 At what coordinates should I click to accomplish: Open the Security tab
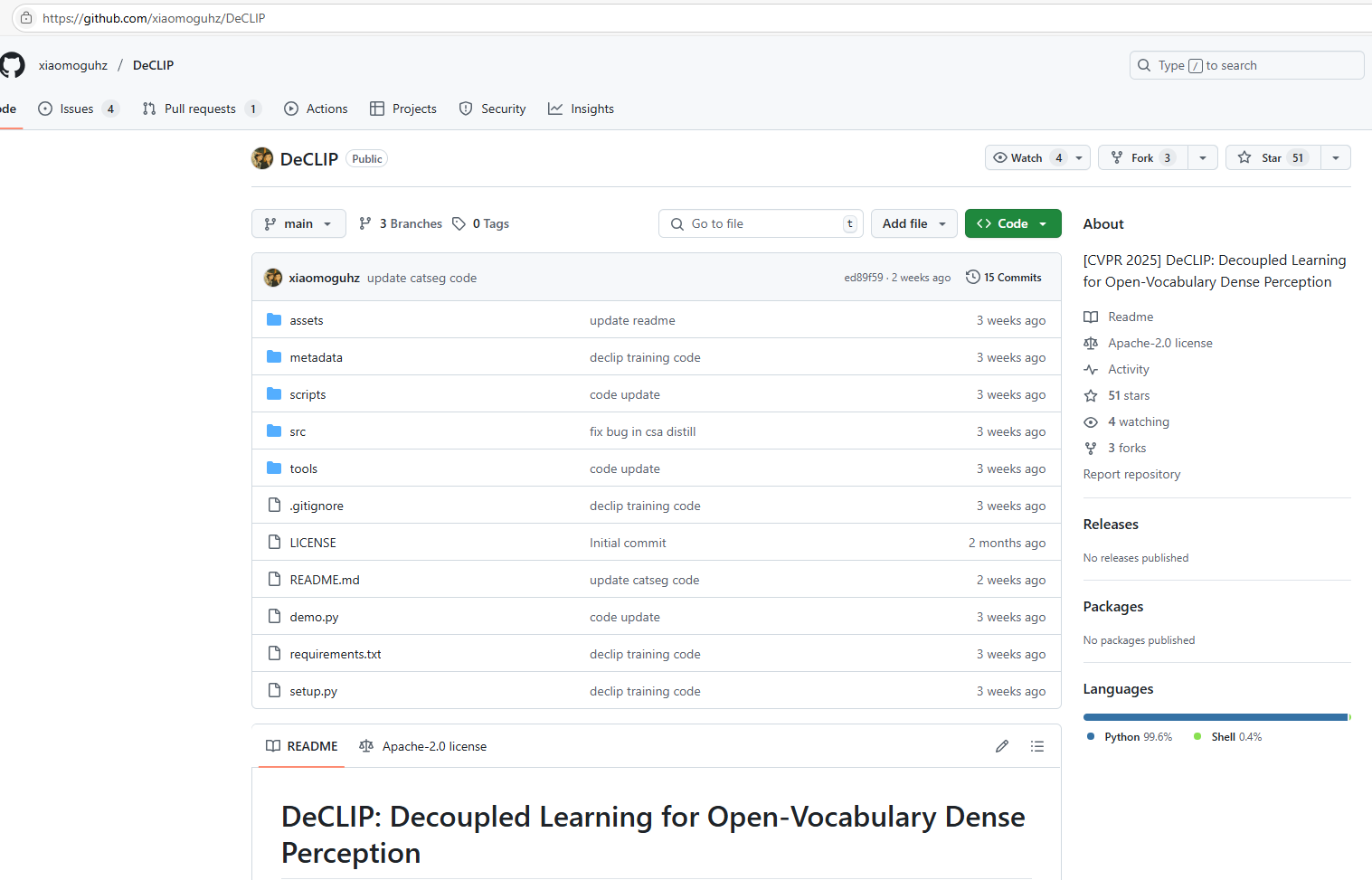coord(492,109)
